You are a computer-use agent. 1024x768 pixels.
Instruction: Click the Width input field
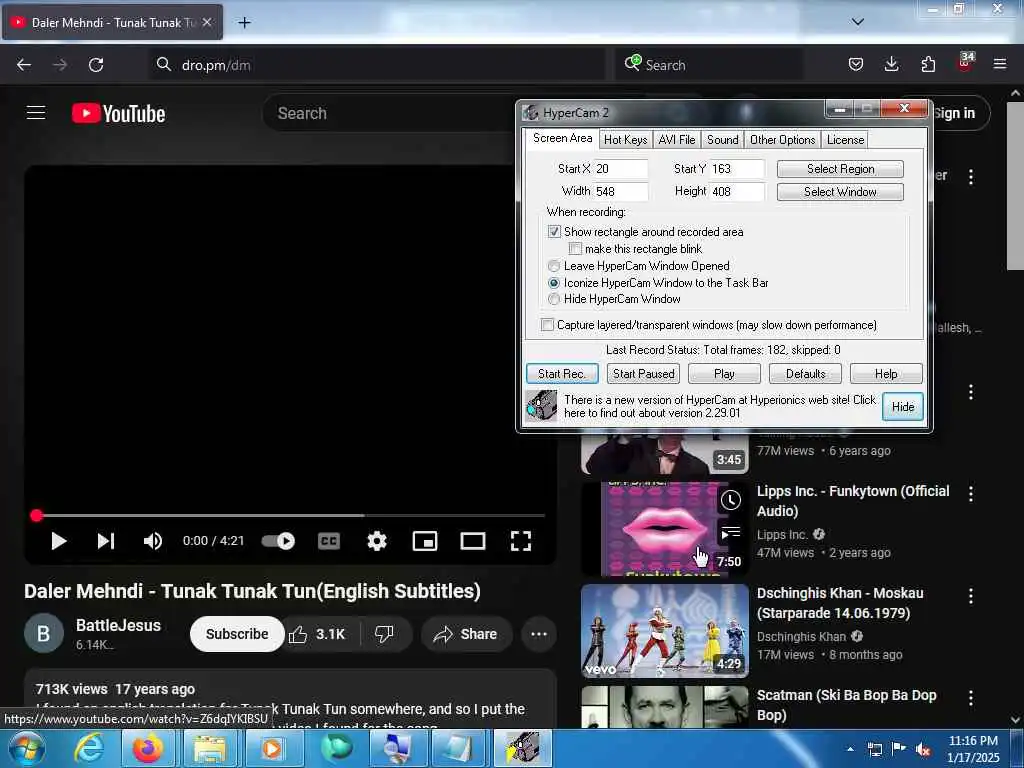[x=620, y=191]
